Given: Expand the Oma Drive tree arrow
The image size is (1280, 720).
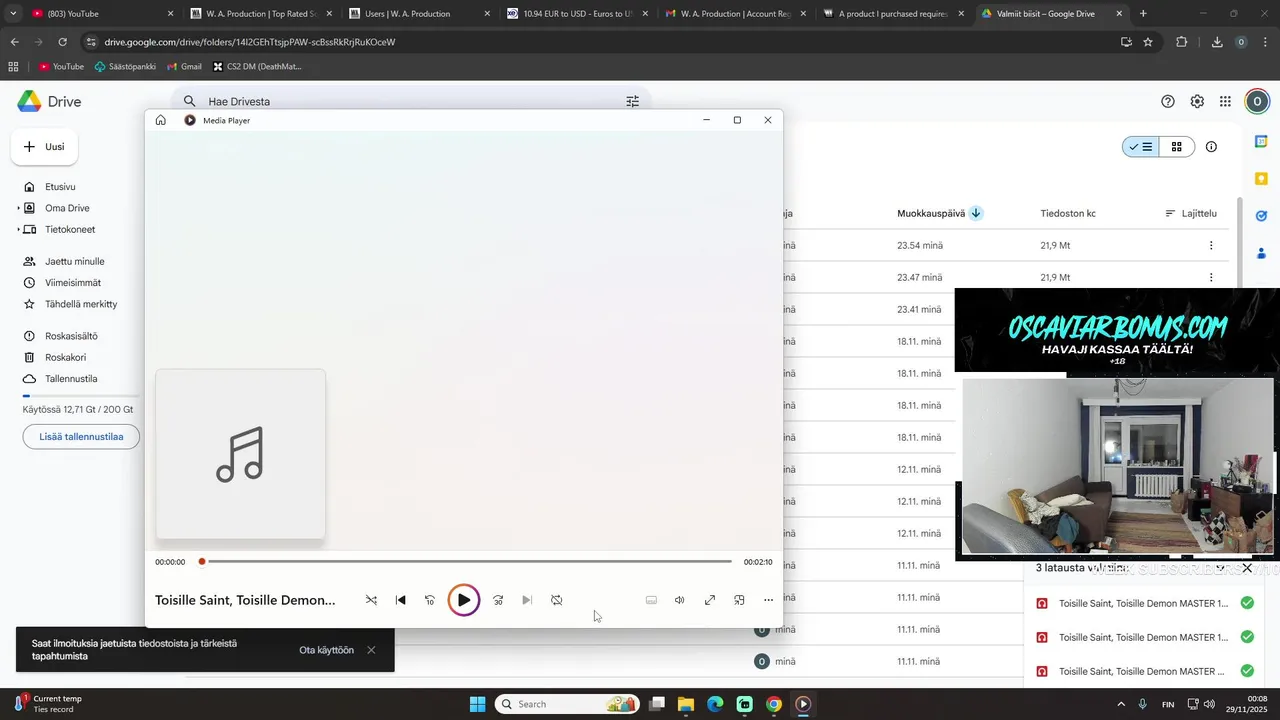Looking at the screenshot, I should (18, 208).
